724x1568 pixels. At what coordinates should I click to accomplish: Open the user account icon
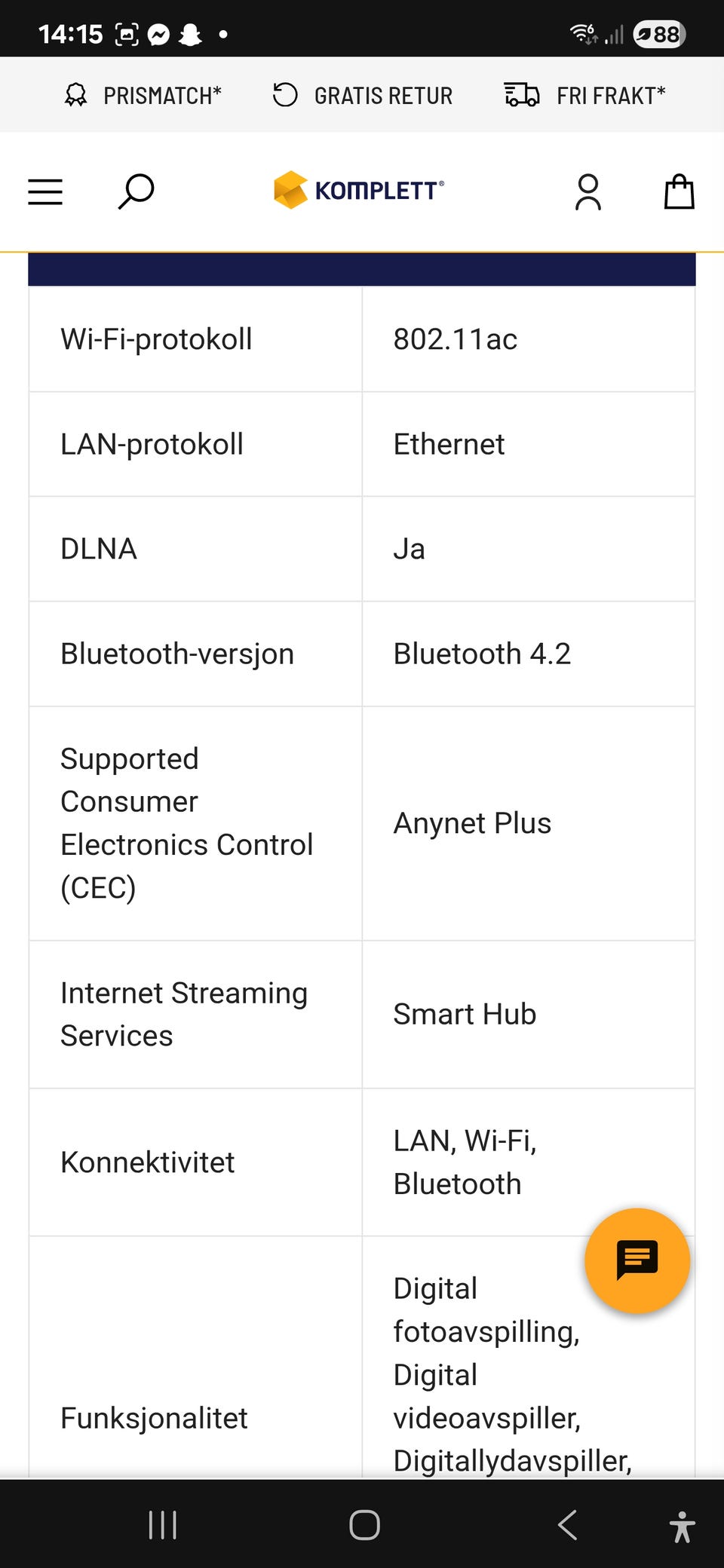588,191
